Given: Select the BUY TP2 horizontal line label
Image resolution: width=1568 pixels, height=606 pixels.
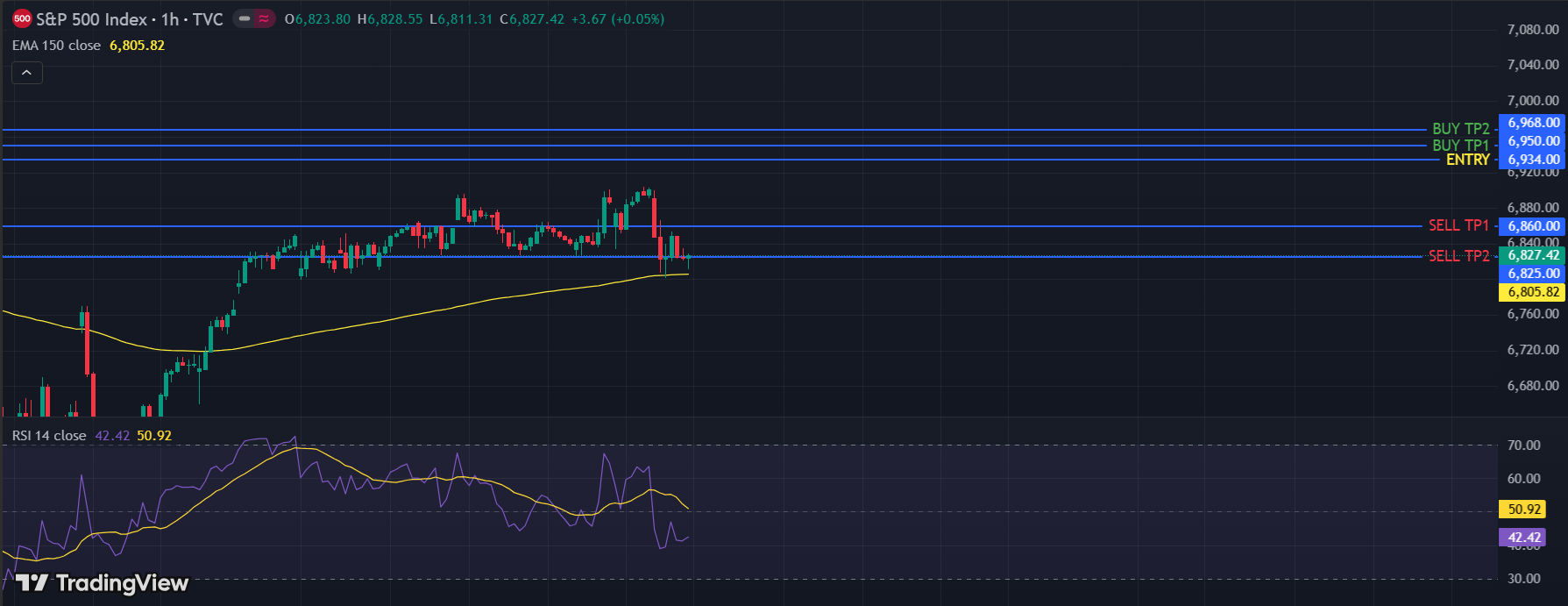Looking at the screenshot, I should point(1460,129).
